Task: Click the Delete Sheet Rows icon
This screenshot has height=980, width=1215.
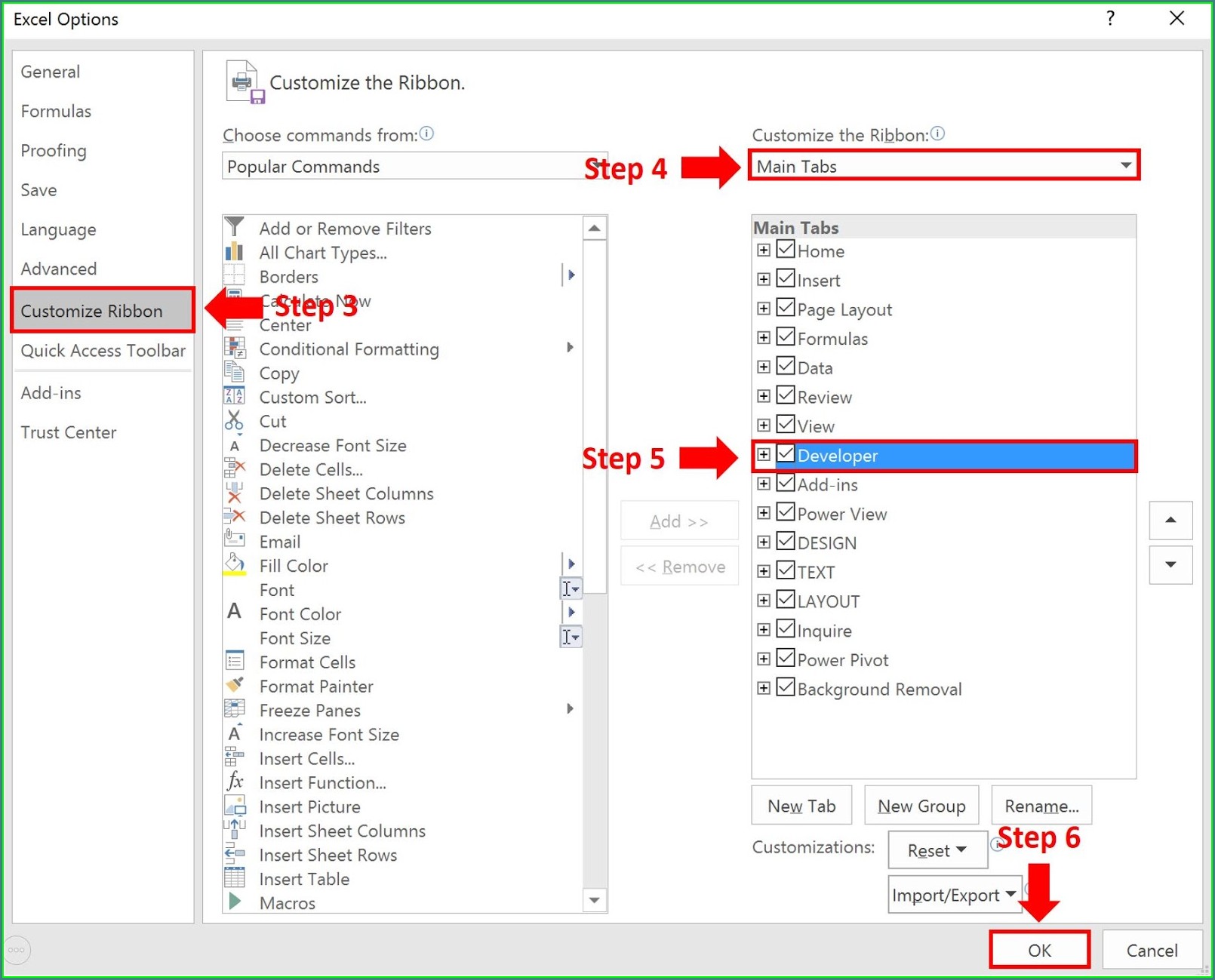Action: pyautogui.click(x=235, y=517)
